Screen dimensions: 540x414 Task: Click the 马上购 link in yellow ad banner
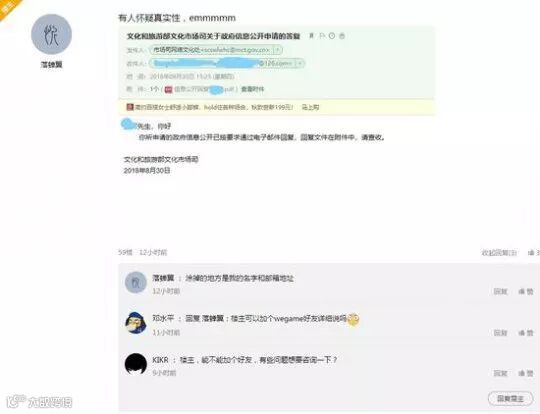click(310, 107)
